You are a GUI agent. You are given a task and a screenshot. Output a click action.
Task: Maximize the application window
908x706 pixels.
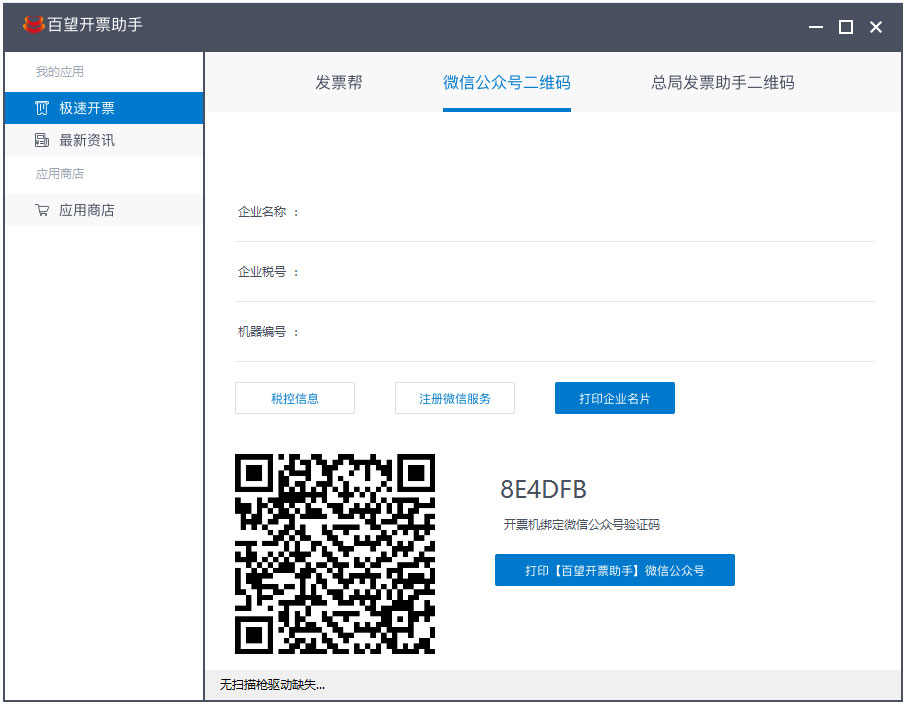(845, 27)
